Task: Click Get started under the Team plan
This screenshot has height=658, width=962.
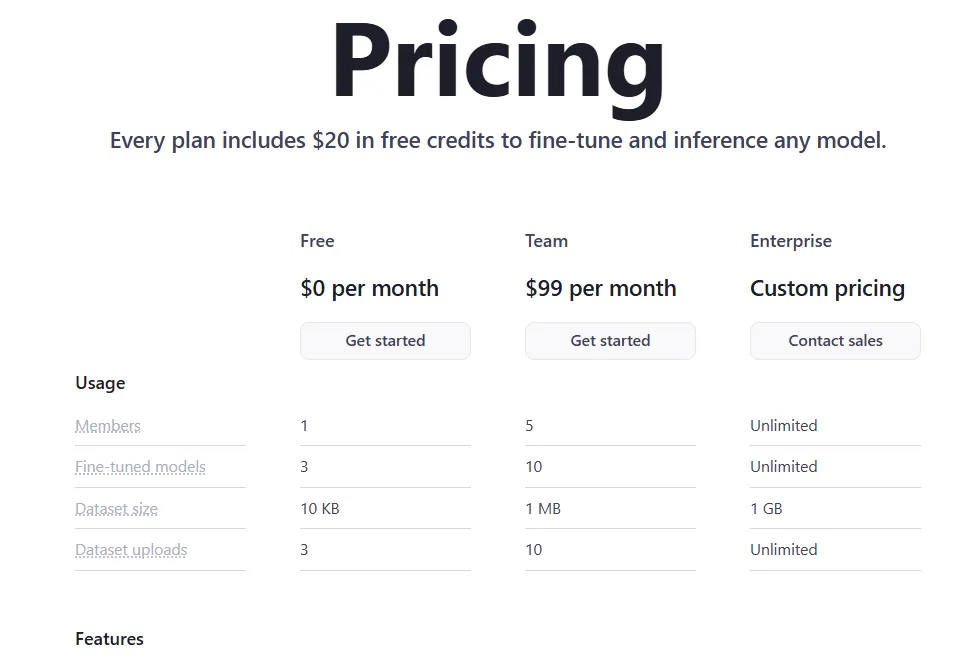Action: point(610,341)
